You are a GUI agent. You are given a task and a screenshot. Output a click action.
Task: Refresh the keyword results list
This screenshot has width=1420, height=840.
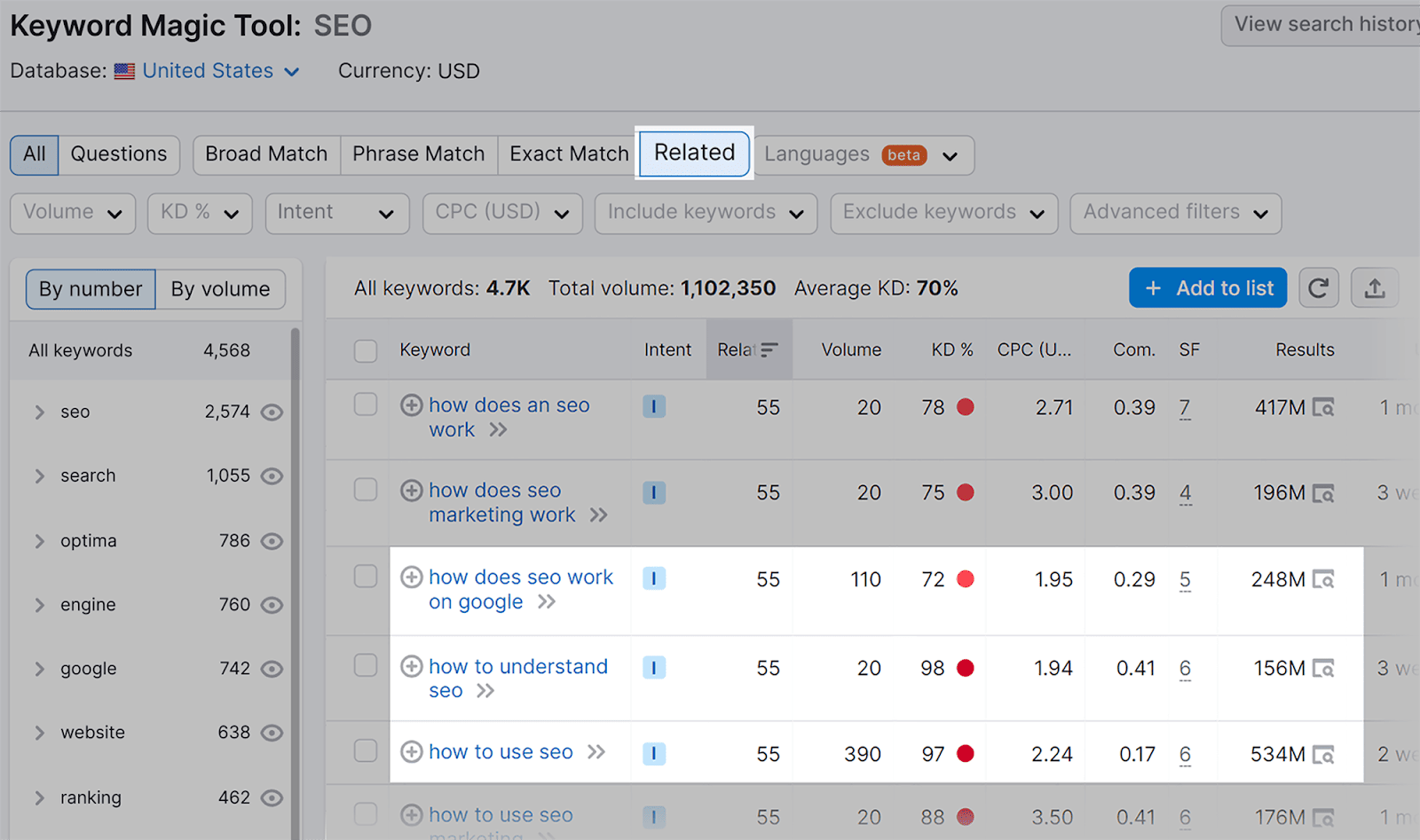click(x=1319, y=287)
